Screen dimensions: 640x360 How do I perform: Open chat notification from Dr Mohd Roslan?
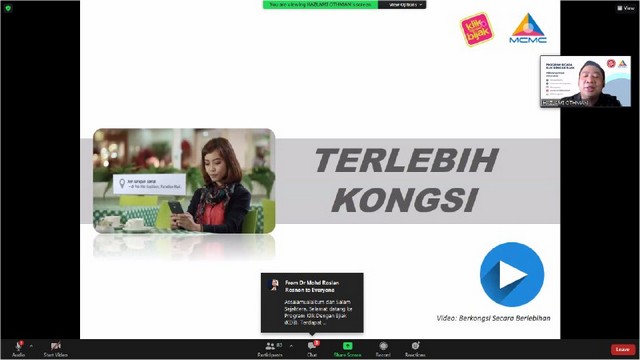click(312, 302)
